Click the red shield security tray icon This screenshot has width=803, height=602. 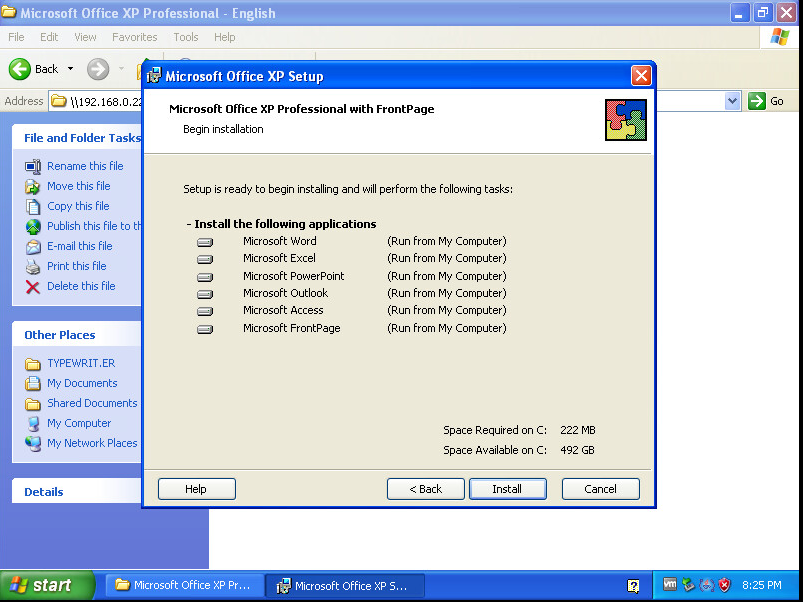tap(725, 585)
